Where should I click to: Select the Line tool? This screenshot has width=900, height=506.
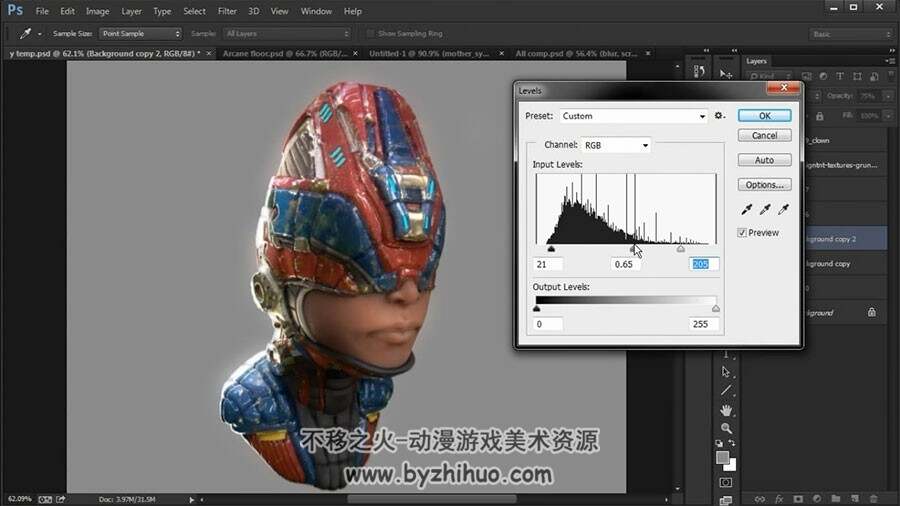726,391
